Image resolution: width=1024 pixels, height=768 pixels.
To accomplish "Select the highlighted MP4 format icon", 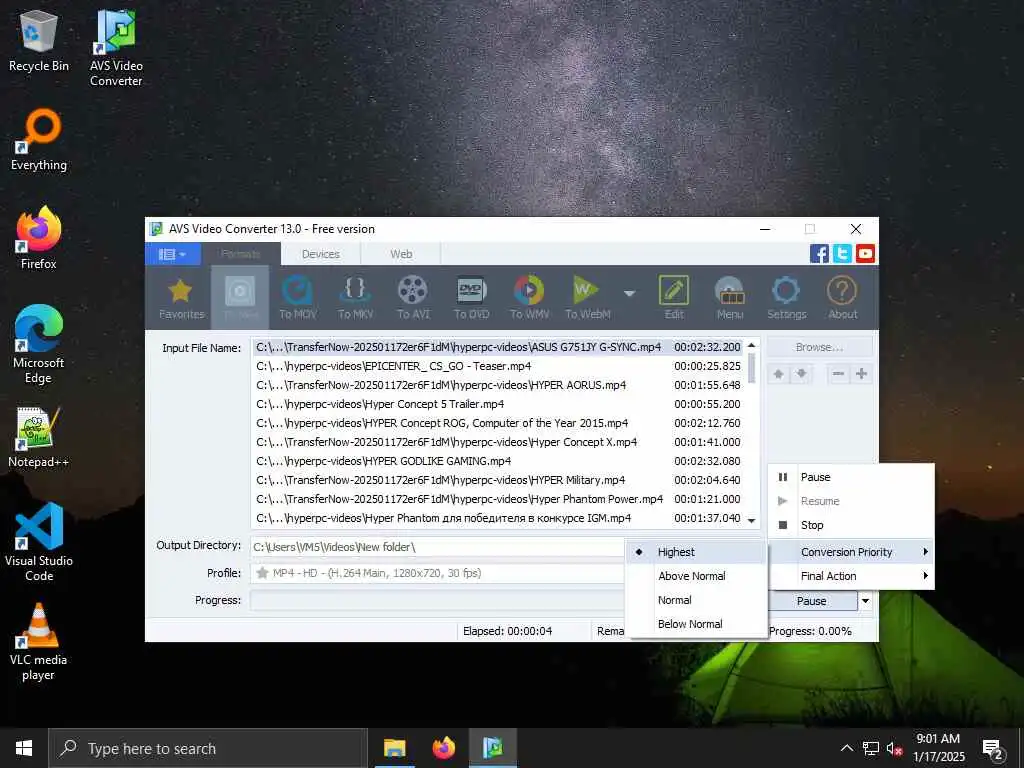I will click(240, 298).
